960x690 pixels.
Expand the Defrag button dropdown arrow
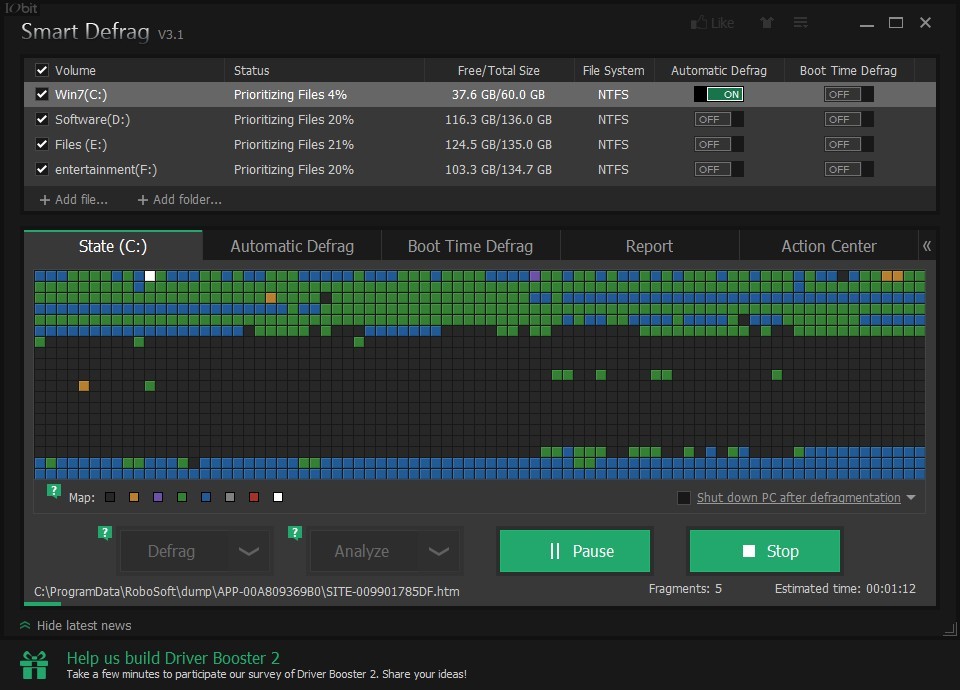click(249, 551)
